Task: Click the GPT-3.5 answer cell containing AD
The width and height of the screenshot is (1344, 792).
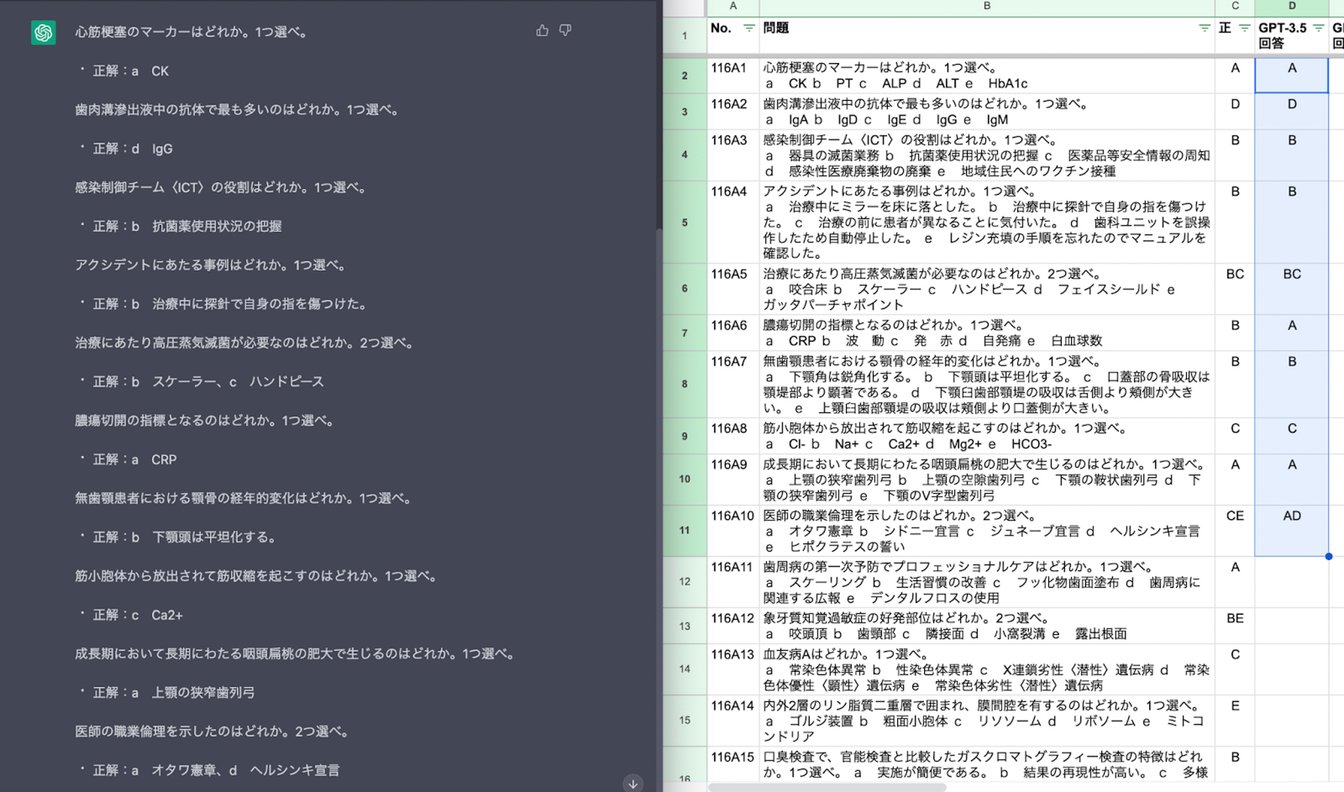Action: click(1292, 530)
